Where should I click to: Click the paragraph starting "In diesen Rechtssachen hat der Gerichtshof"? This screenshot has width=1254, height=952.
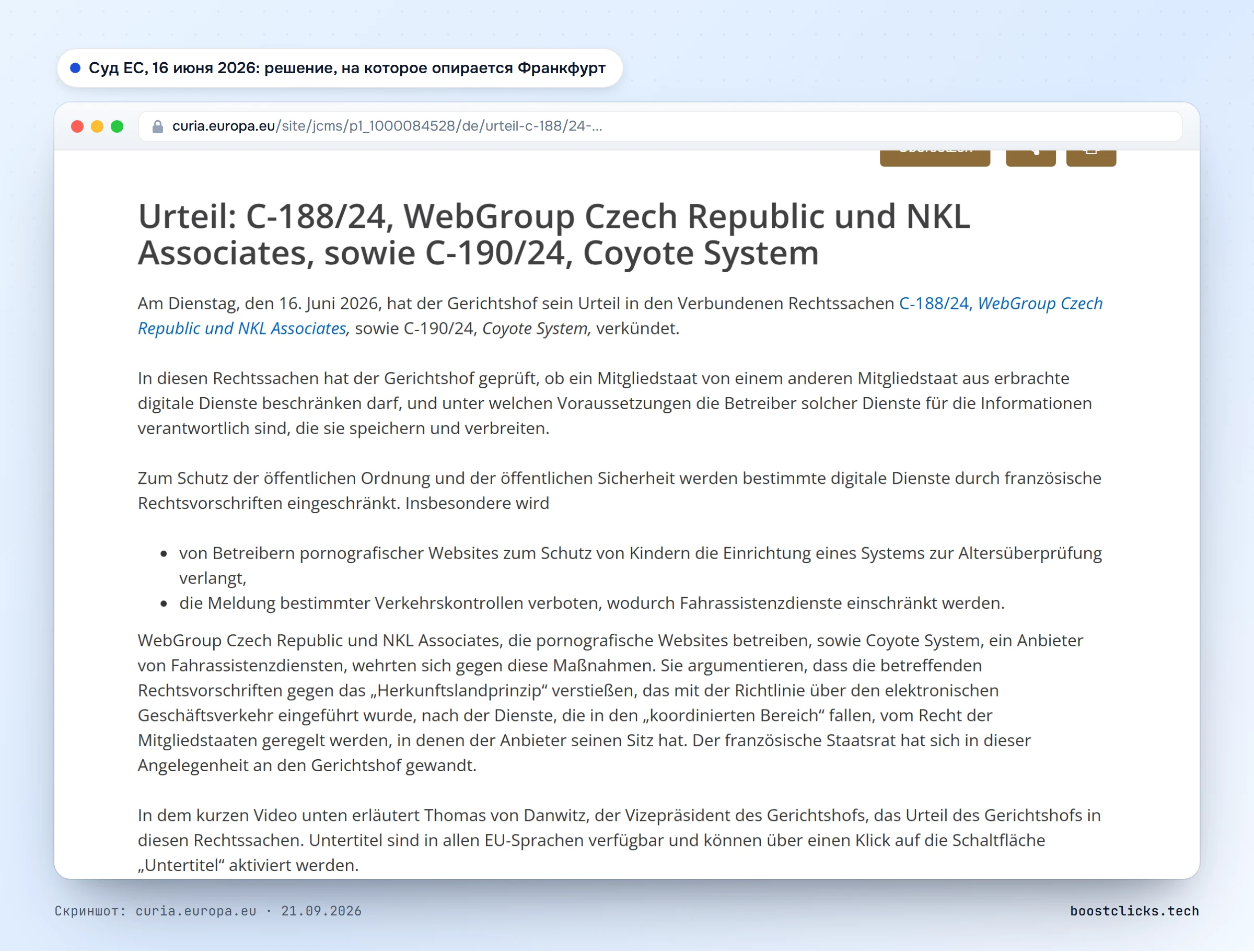point(614,403)
